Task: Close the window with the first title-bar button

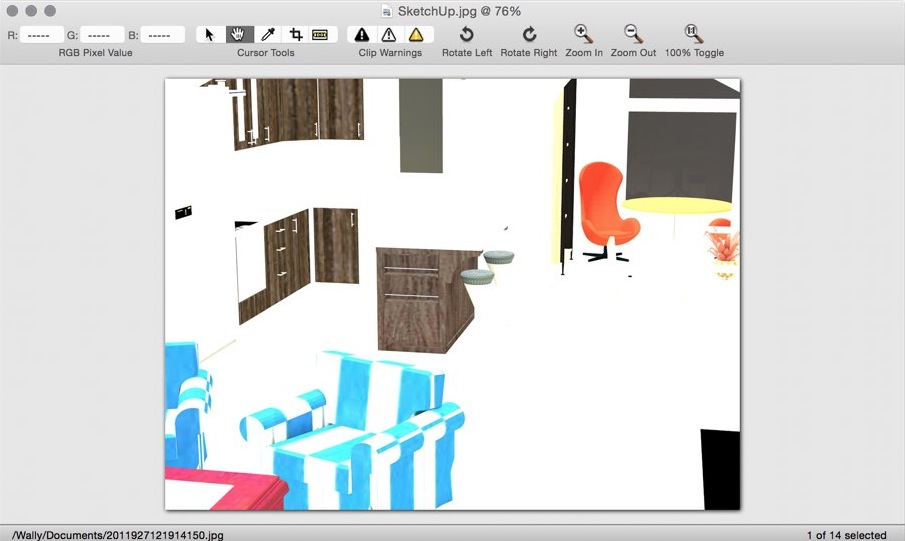Action: coord(12,10)
